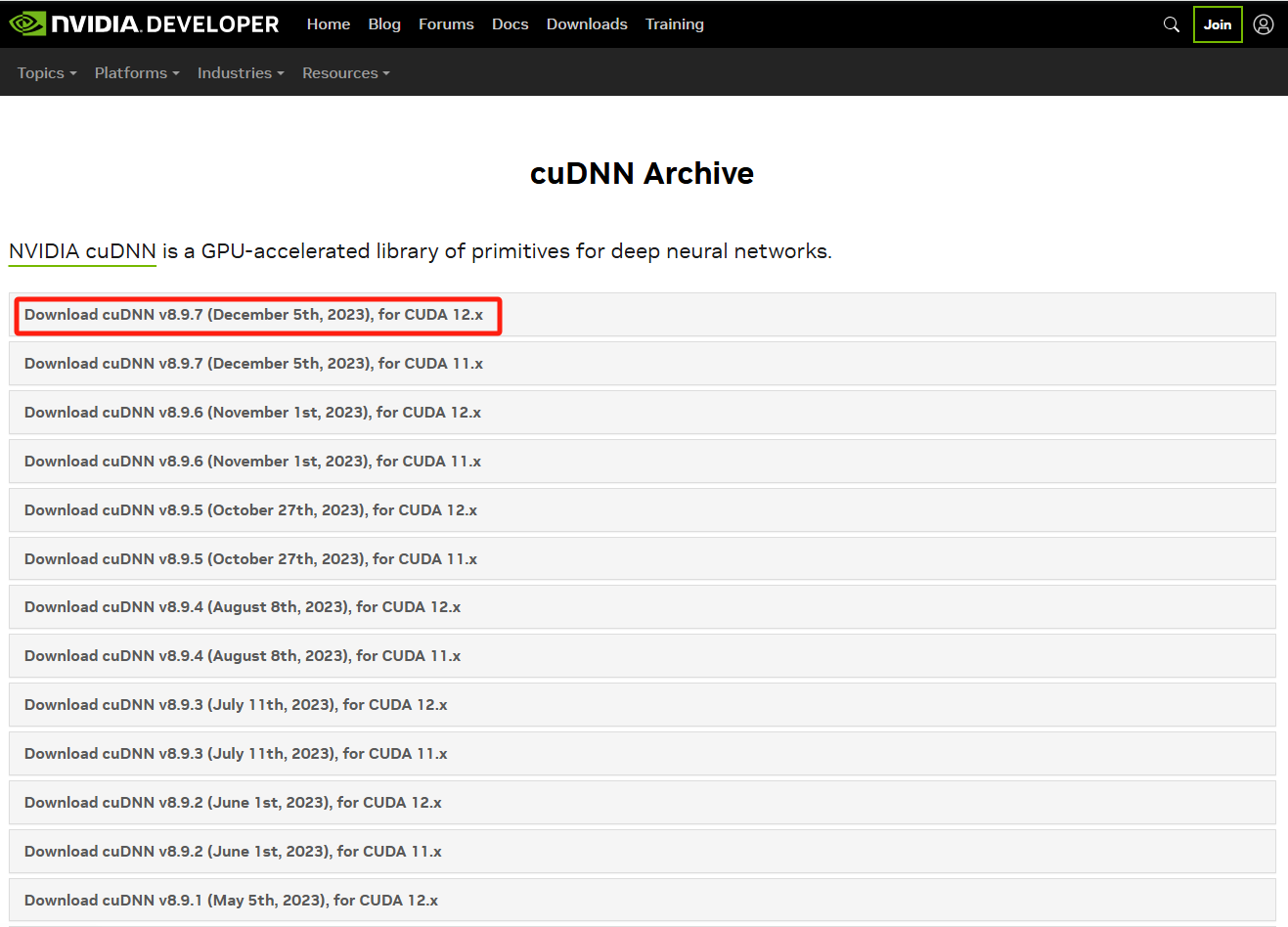Screen dimensions: 1288x927
Task: Expand cuDNN v8.9.5 for CUDA 12.x
Action: coord(643,510)
